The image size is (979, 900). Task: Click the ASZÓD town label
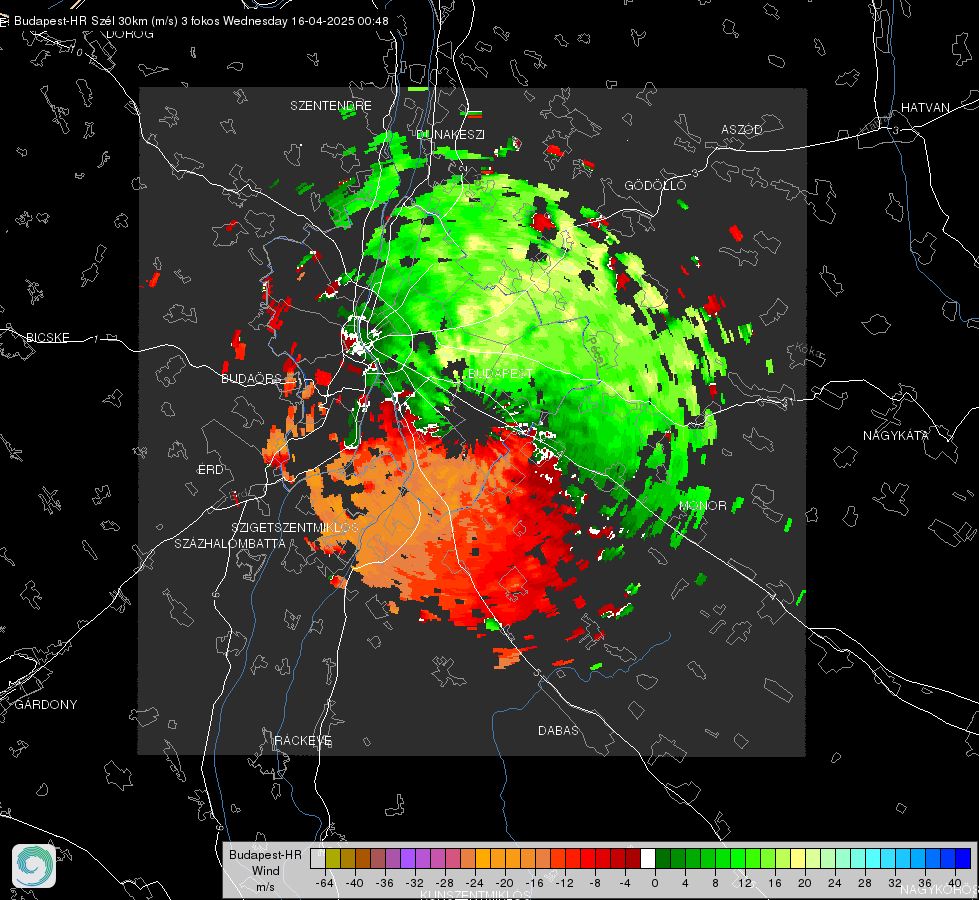[x=742, y=130]
